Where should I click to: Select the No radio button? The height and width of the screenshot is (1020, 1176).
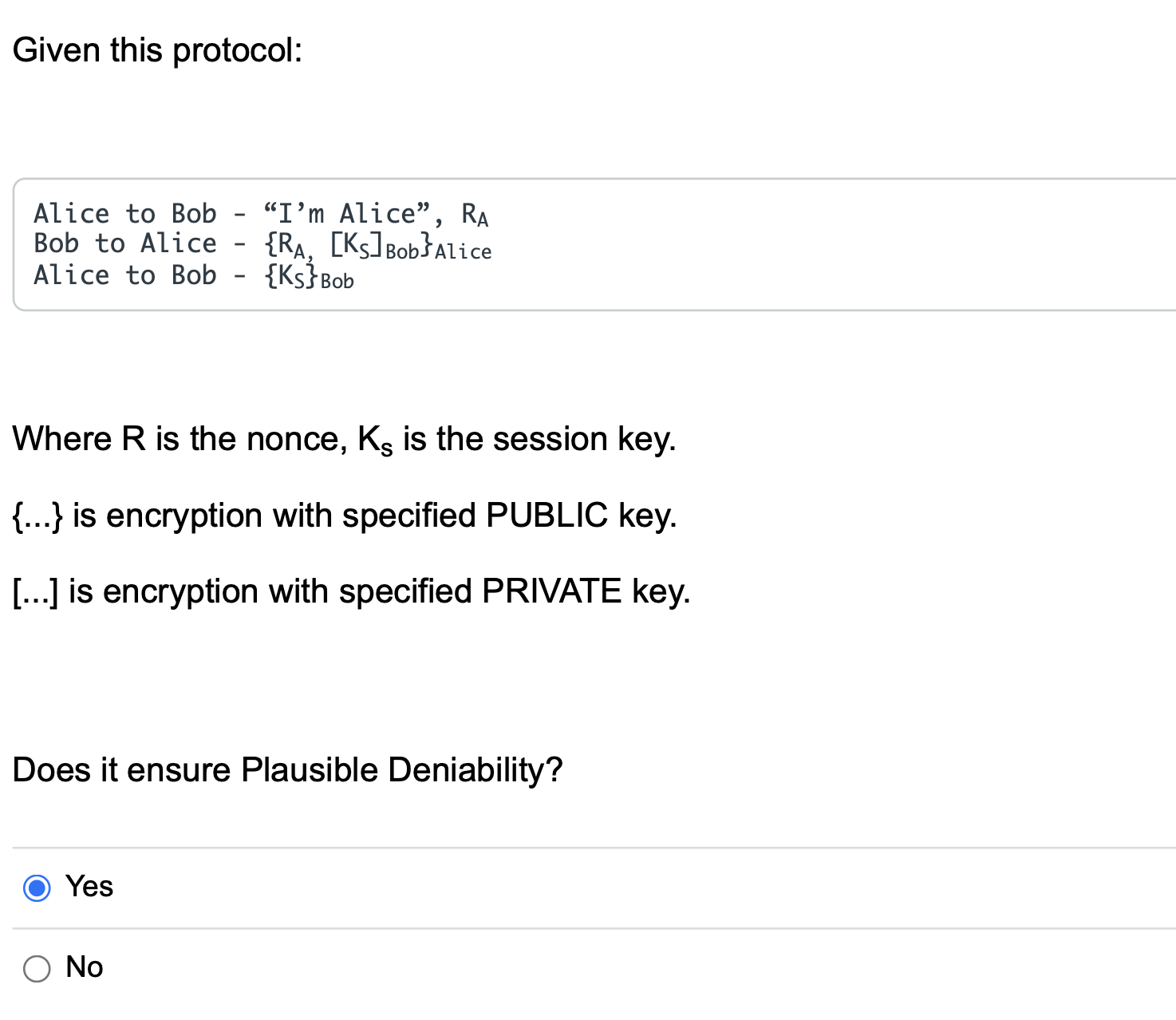(36, 967)
